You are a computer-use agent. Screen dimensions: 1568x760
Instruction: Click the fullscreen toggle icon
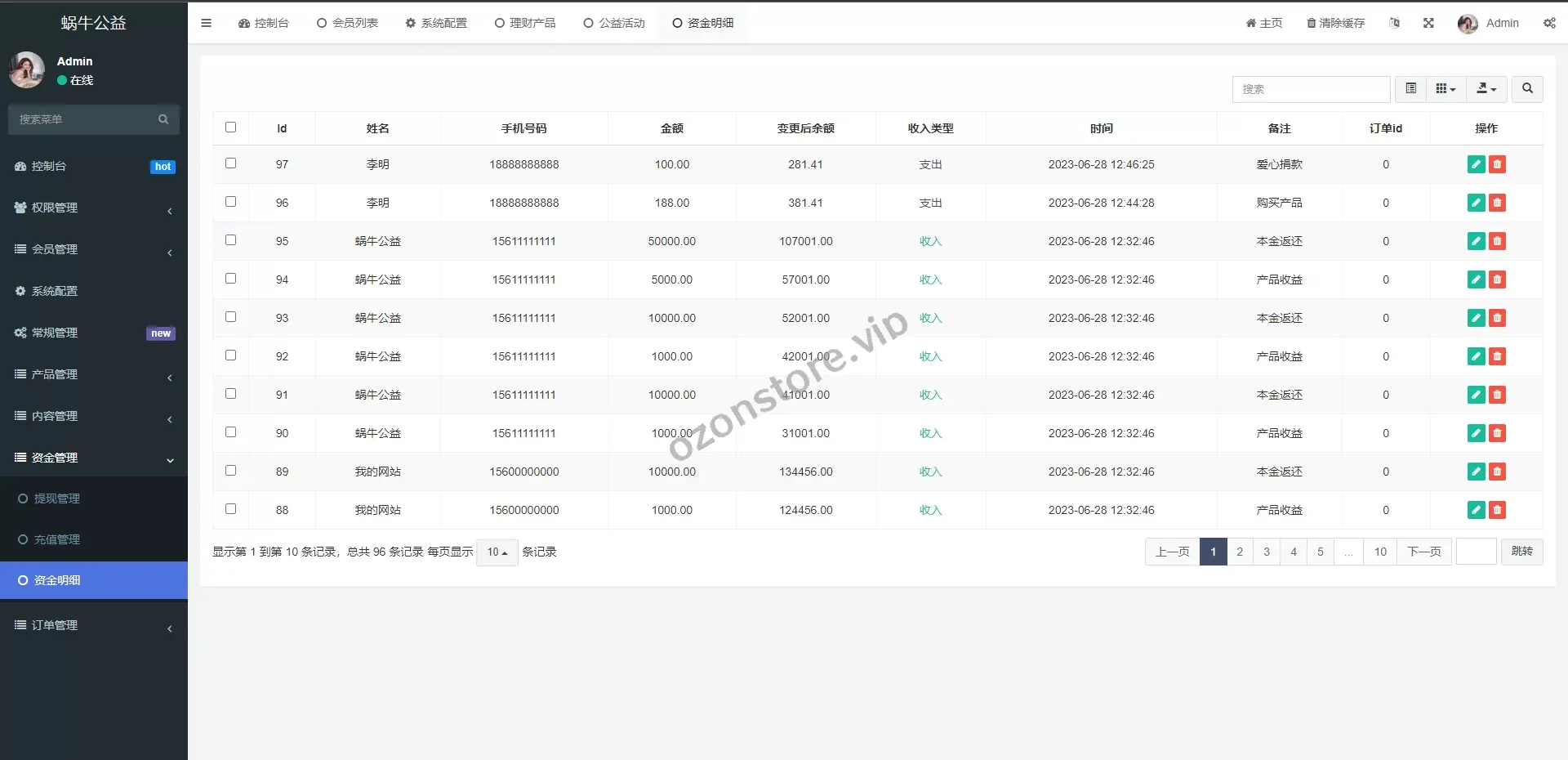coord(1428,23)
